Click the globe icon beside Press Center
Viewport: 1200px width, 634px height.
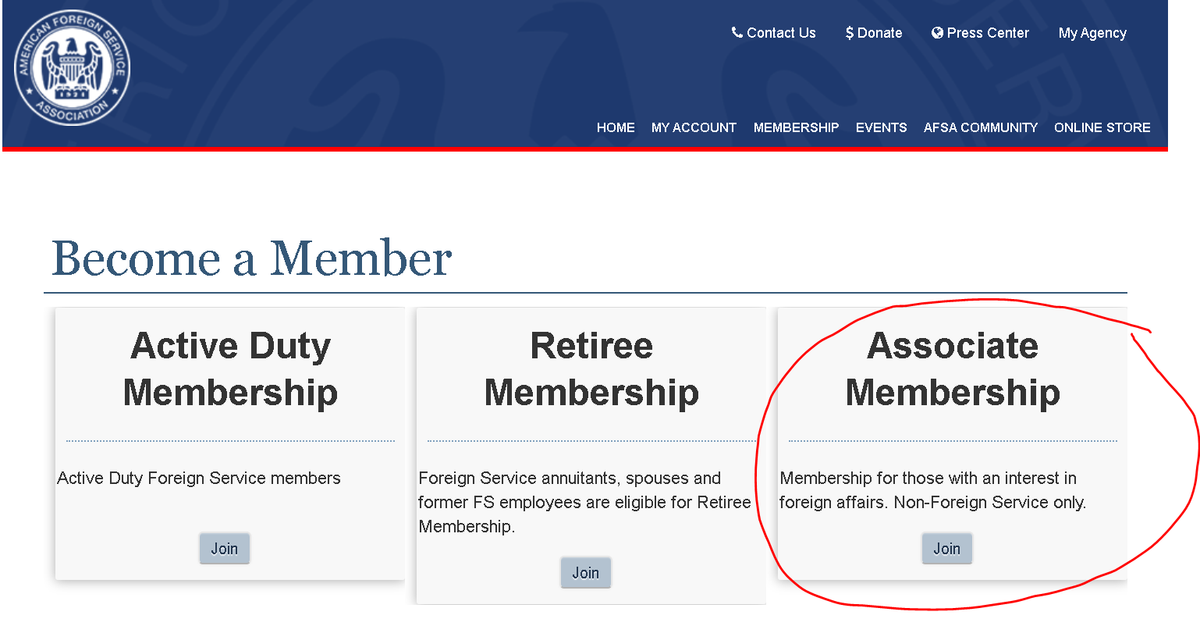pyautogui.click(x=937, y=33)
